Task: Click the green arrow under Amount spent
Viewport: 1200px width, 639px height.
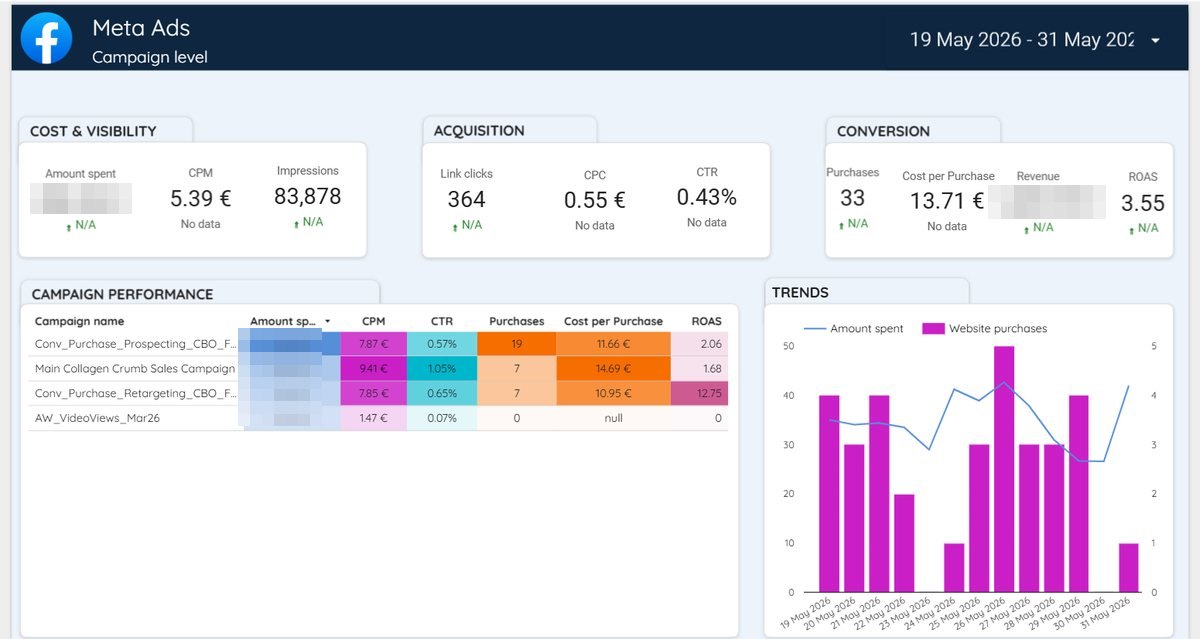Action: pyautogui.click(x=70, y=226)
